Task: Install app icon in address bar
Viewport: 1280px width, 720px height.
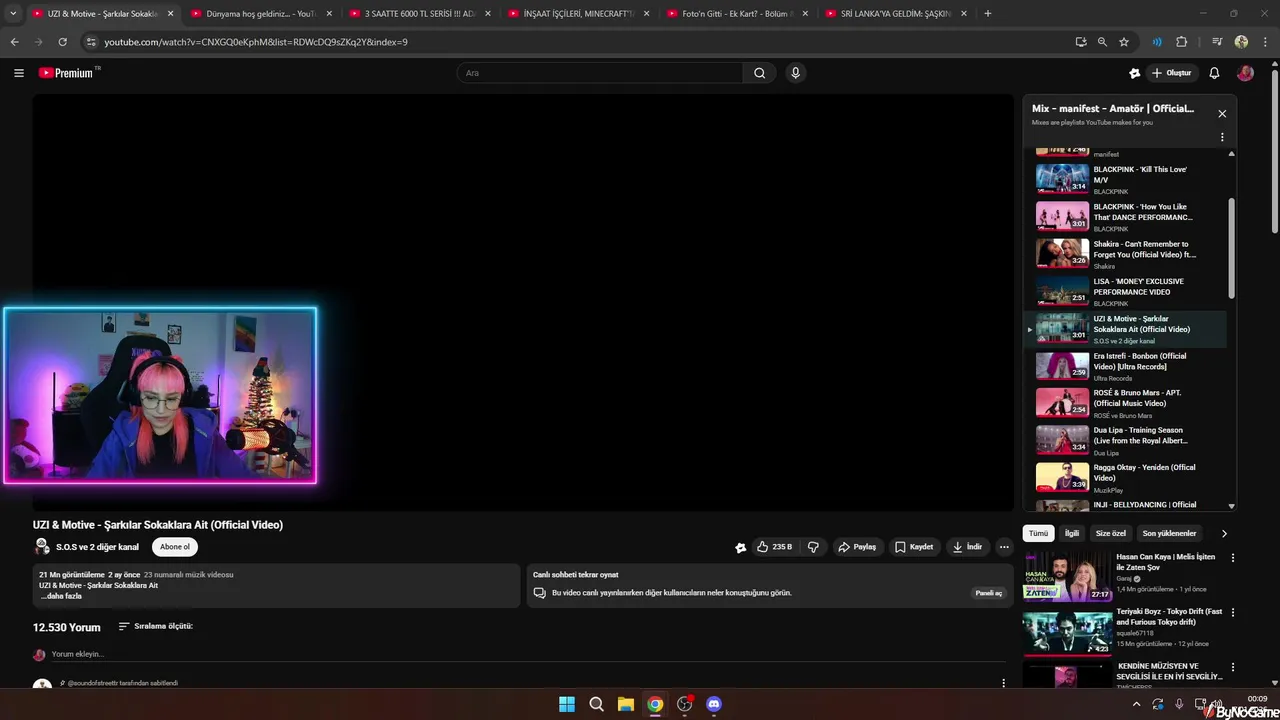Action: 1081,42
